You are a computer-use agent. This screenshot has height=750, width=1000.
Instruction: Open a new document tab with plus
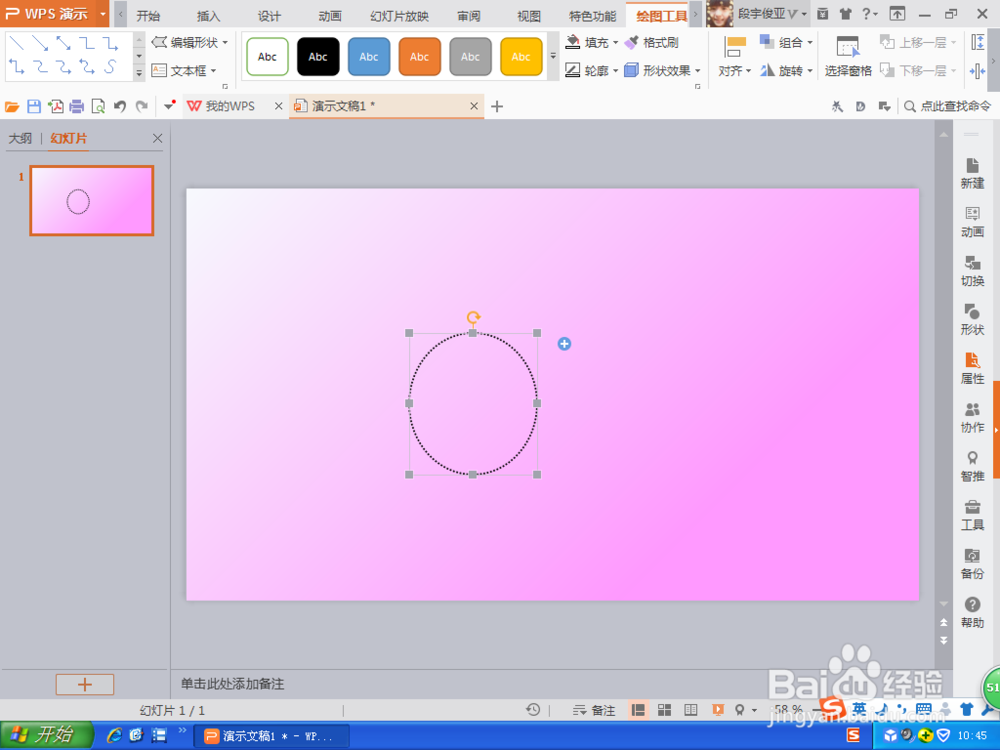pyautogui.click(x=497, y=107)
